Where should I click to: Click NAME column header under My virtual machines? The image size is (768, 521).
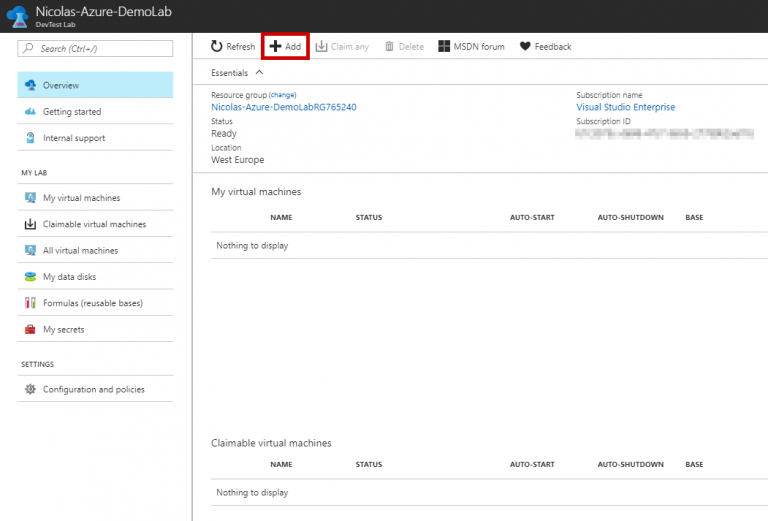281,217
